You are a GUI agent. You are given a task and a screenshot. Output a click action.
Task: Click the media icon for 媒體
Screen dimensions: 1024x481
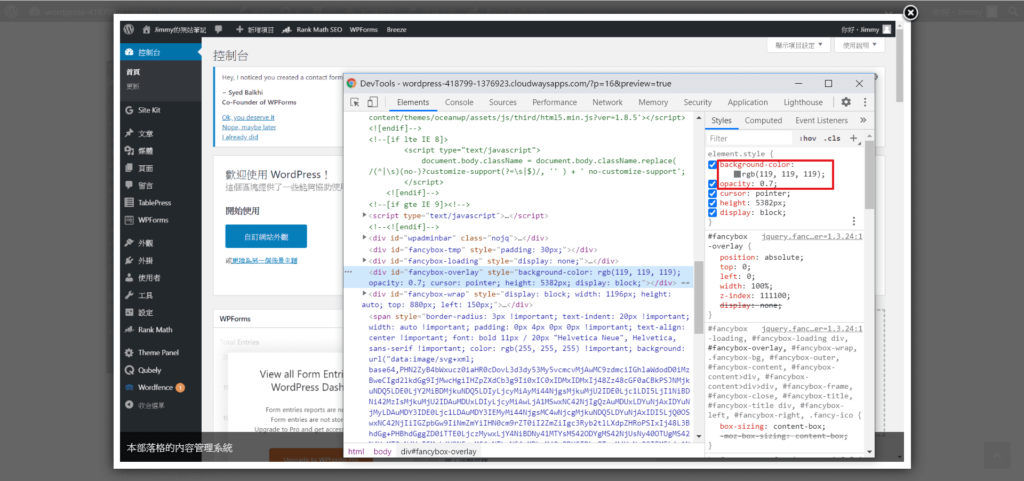129,151
